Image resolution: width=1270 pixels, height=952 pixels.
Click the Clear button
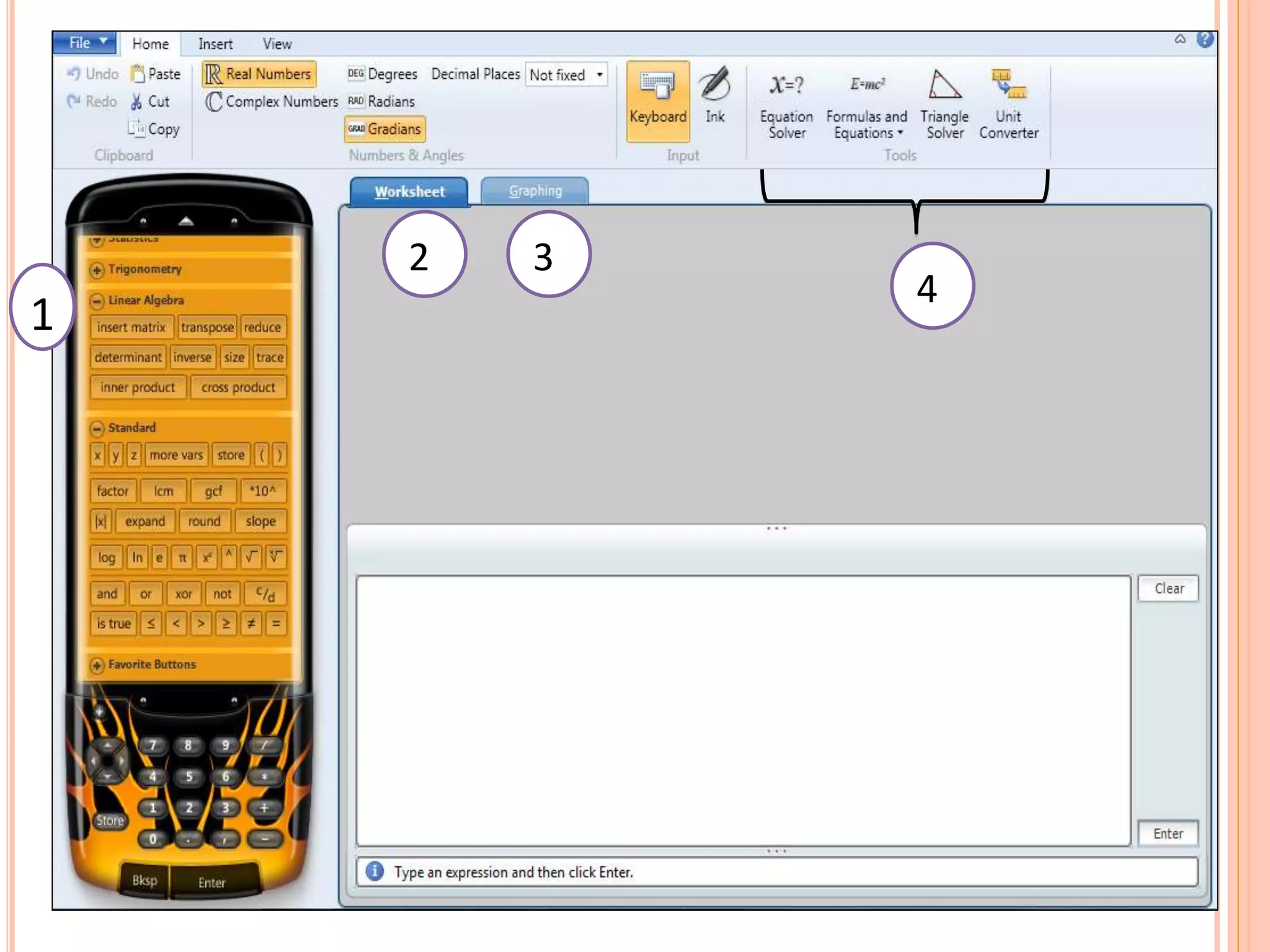click(x=1168, y=588)
